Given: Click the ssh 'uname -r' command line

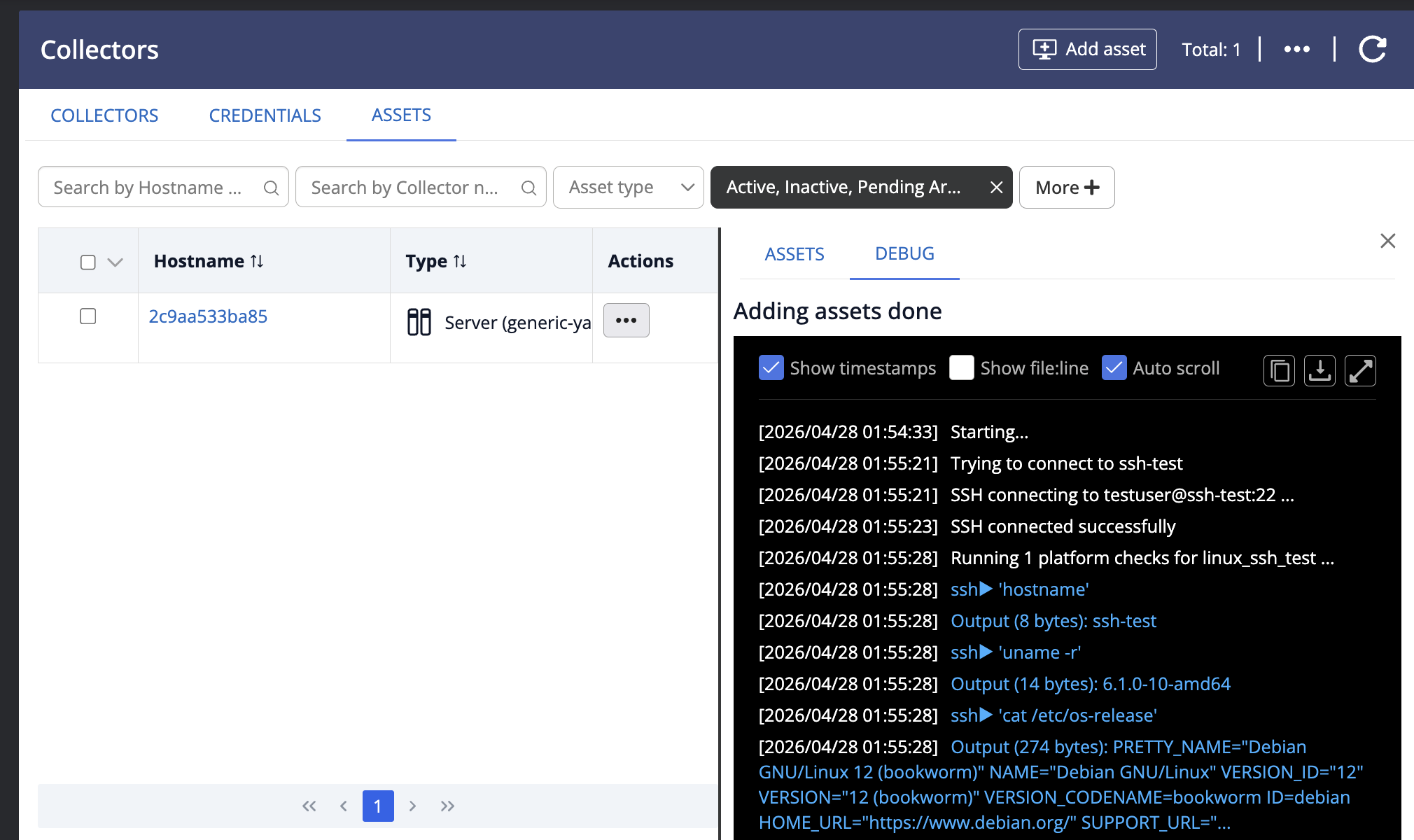Looking at the screenshot, I should [1016, 652].
